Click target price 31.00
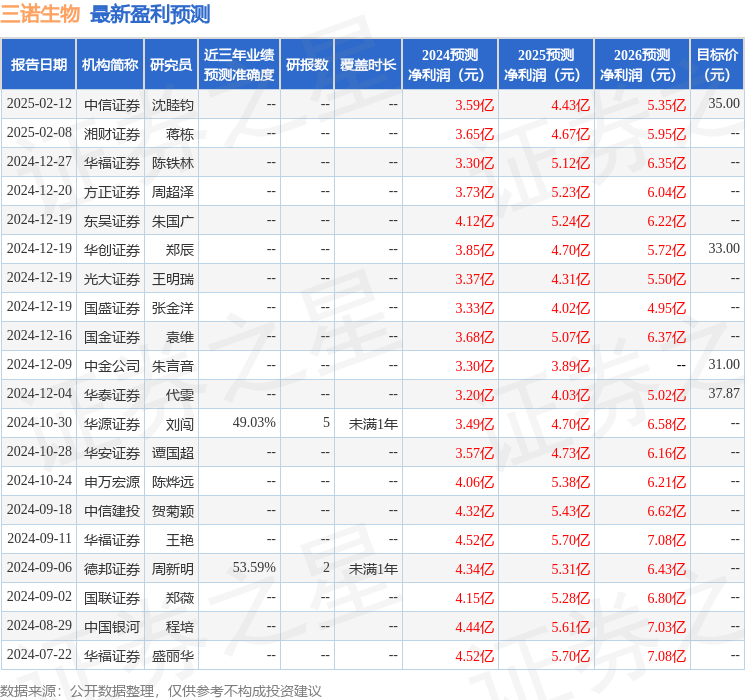This screenshot has width=745, height=700. click(724, 364)
